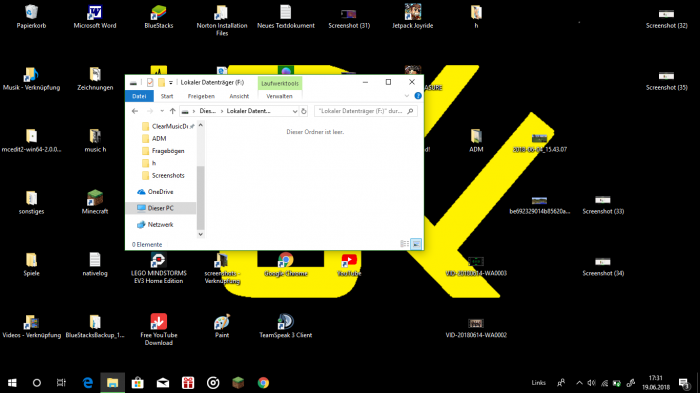Select the BlueStacks desktop shortcut
700x393 pixels.
pos(158,17)
